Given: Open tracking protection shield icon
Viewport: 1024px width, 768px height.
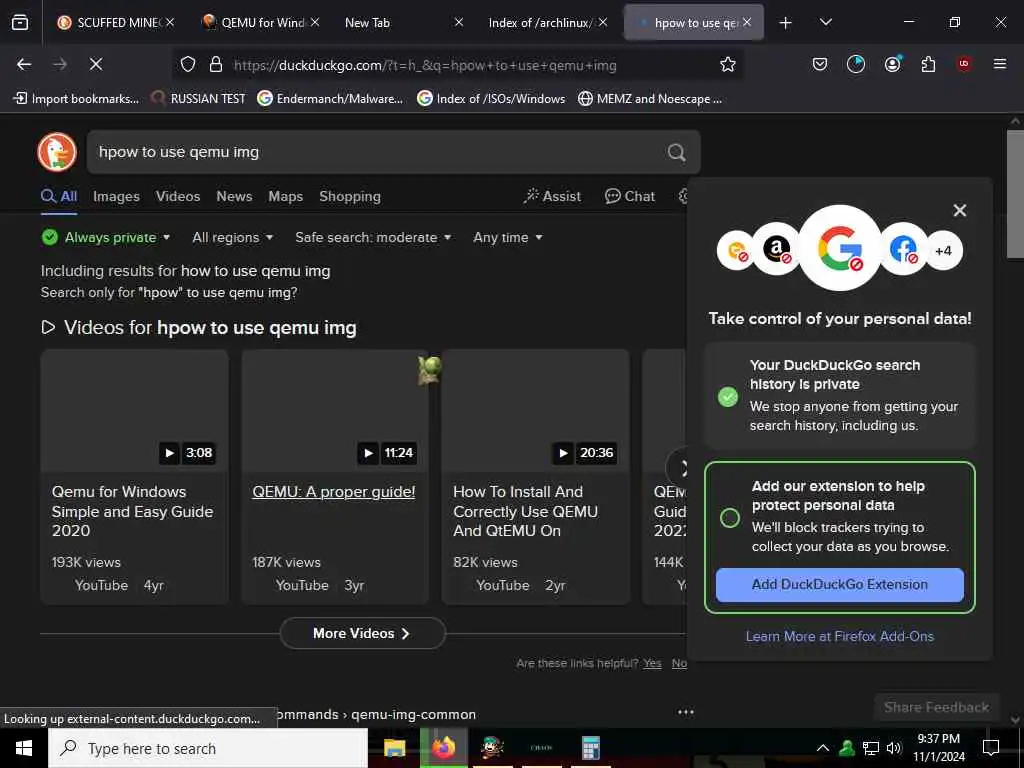Looking at the screenshot, I should point(188,64).
